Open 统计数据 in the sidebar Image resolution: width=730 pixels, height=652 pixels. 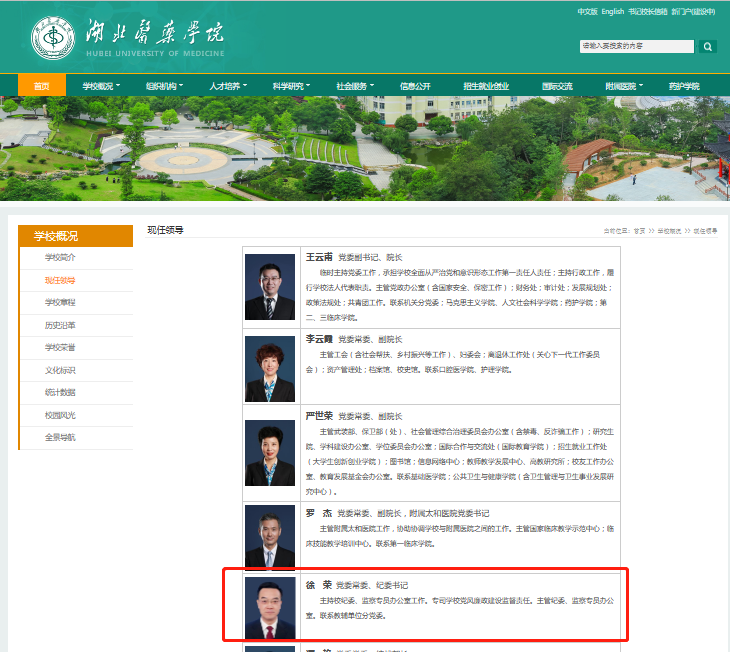point(60,393)
